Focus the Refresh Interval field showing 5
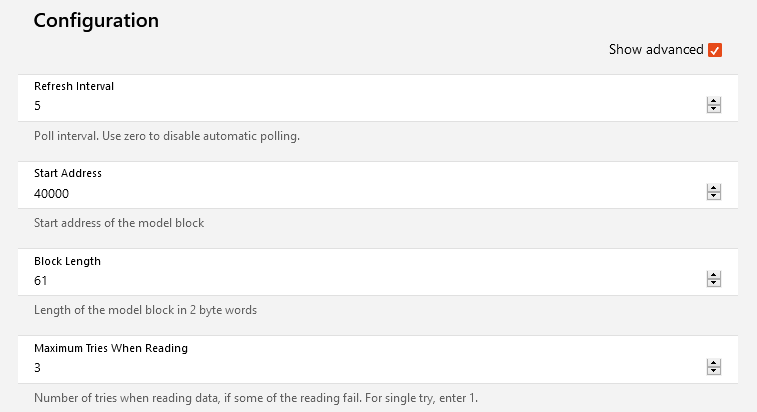 tap(360, 106)
